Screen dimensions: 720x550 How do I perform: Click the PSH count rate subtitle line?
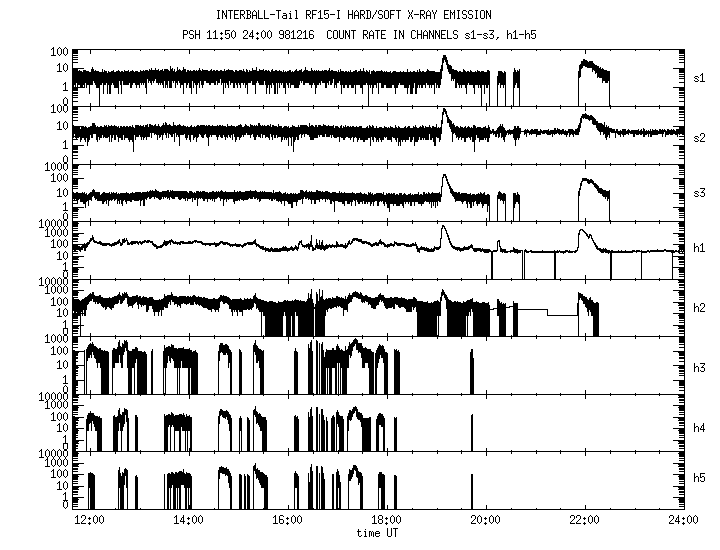367,34
